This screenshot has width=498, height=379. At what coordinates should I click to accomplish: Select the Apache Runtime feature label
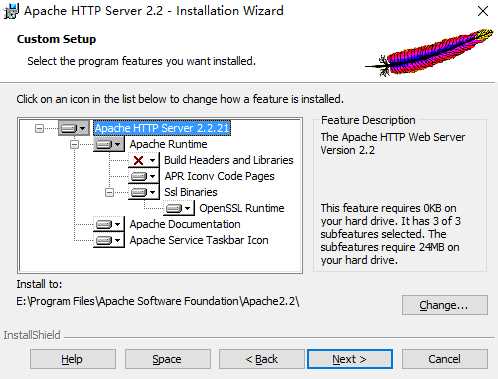coord(168,144)
